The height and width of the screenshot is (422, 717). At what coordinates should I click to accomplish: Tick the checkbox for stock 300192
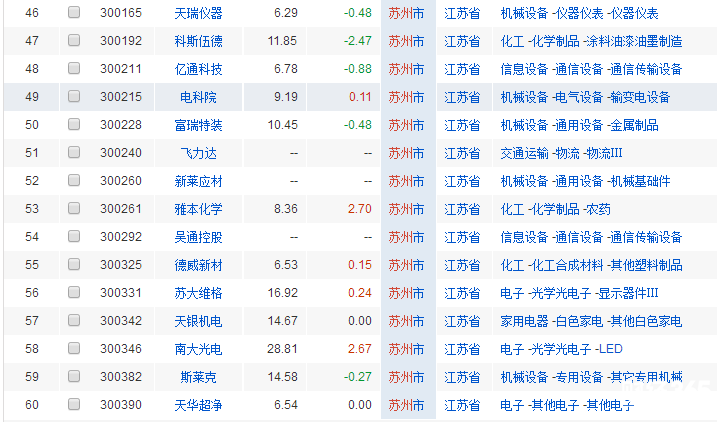coord(74,40)
